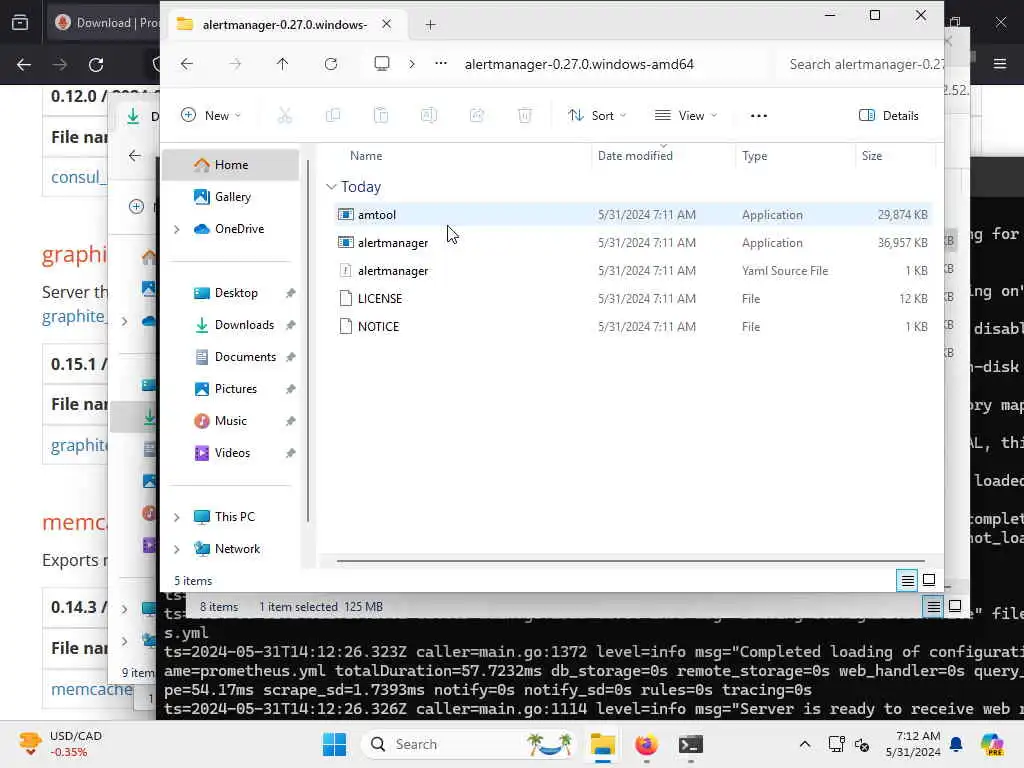Image resolution: width=1024 pixels, height=768 pixels.
Task: Click the Delete trash can icon
Action: 525,116
